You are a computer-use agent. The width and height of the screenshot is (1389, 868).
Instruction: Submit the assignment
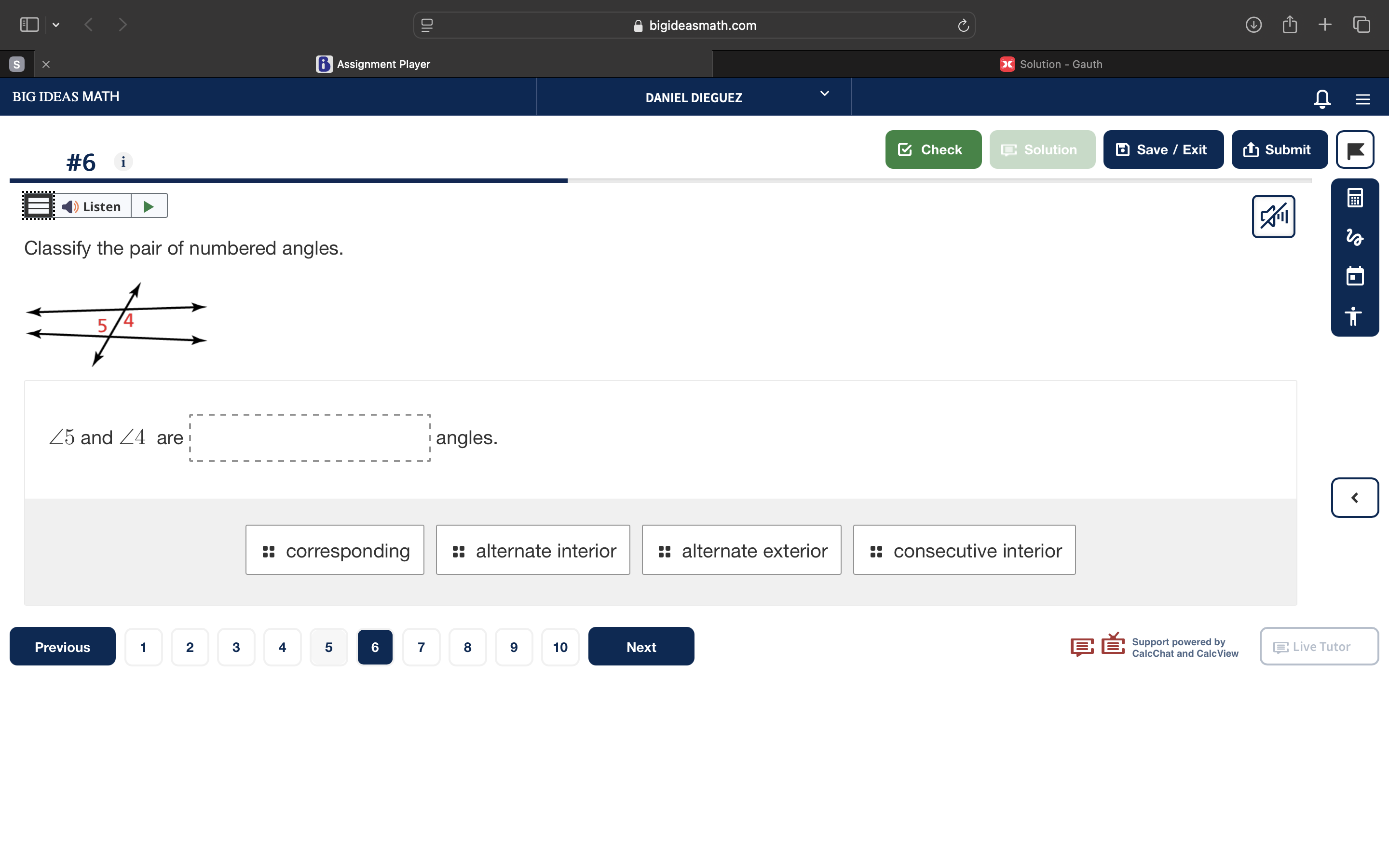pos(1279,150)
